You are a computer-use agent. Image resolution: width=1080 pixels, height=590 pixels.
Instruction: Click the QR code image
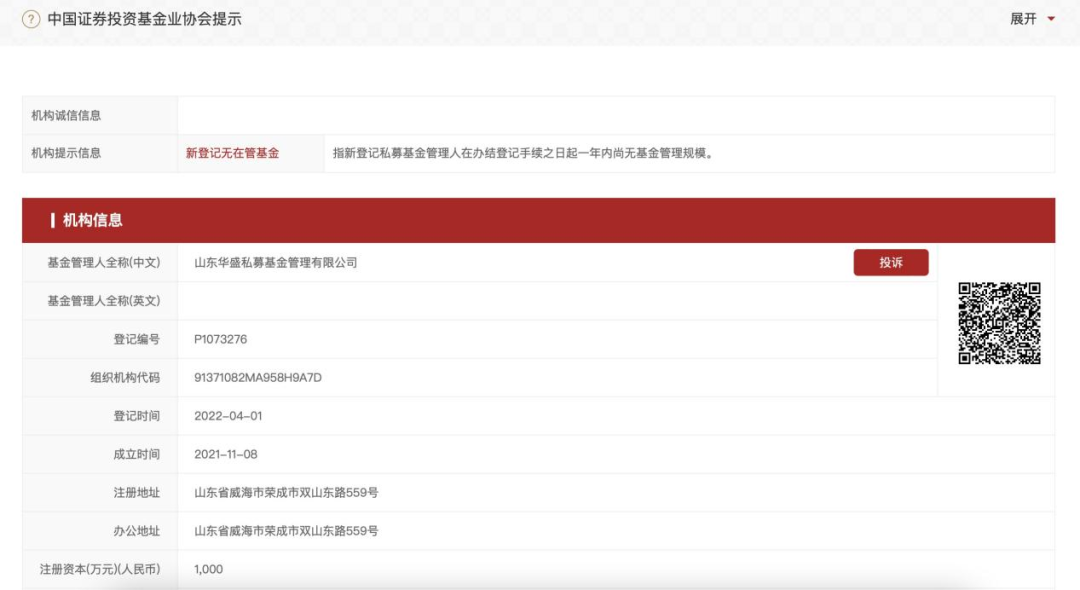click(x=999, y=323)
